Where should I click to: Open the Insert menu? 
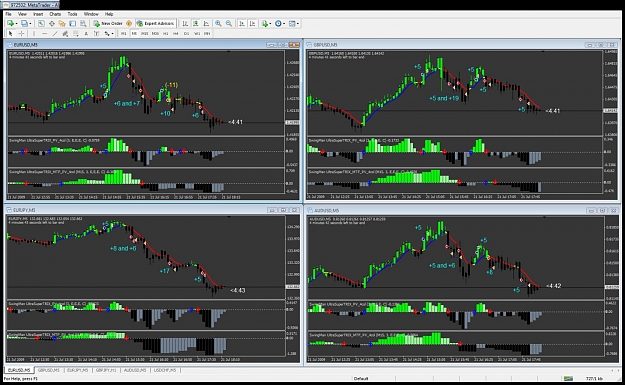click(x=38, y=14)
